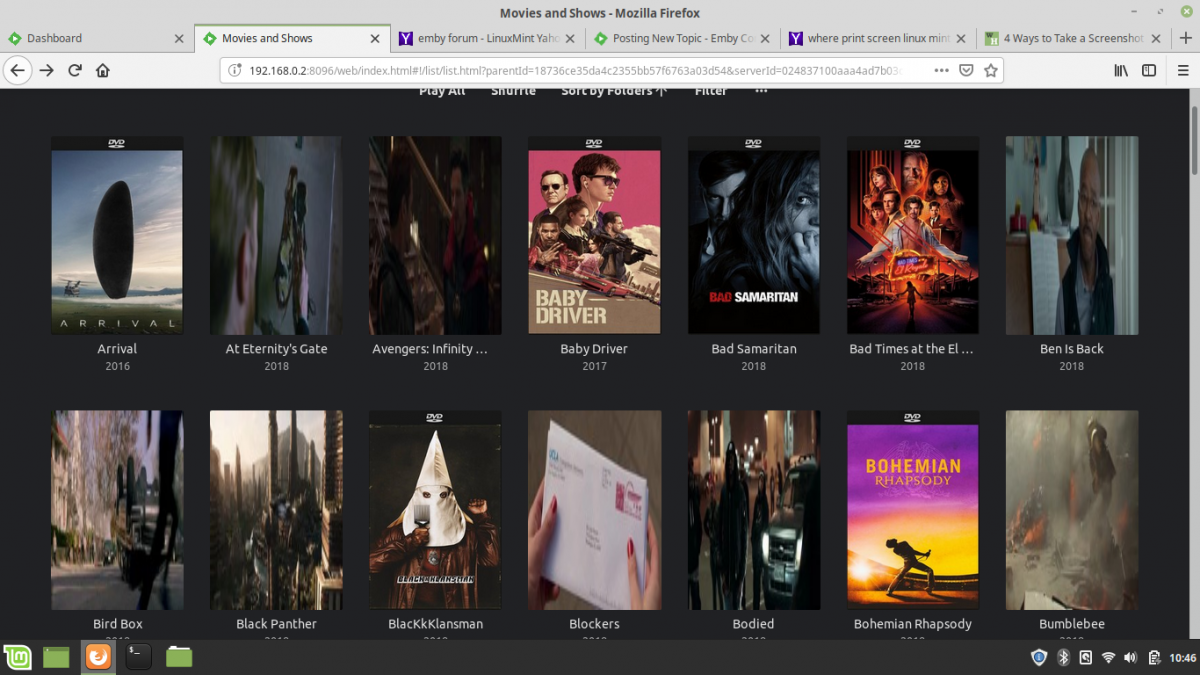Click the year 2017 under Baby Driver
The width and height of the screenshot is (1200, 675).
coord(594,366)
